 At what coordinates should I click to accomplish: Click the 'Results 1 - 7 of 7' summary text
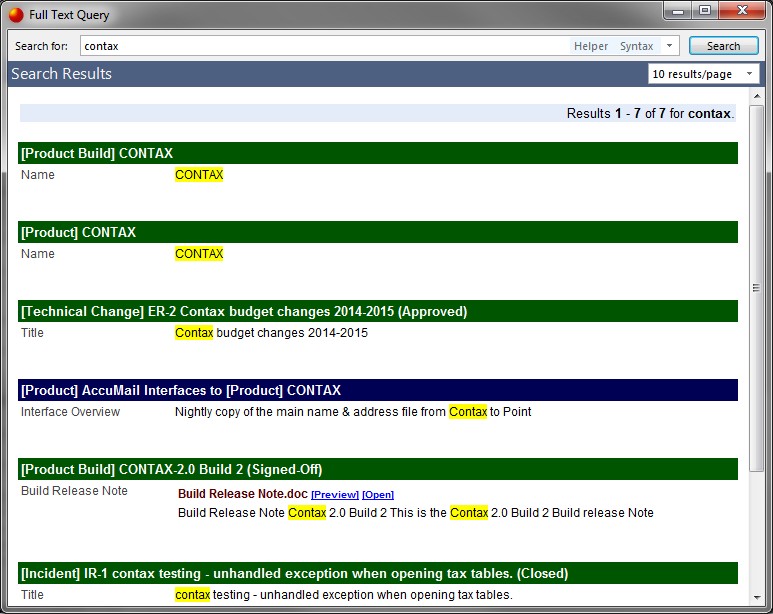click(650, 113)
